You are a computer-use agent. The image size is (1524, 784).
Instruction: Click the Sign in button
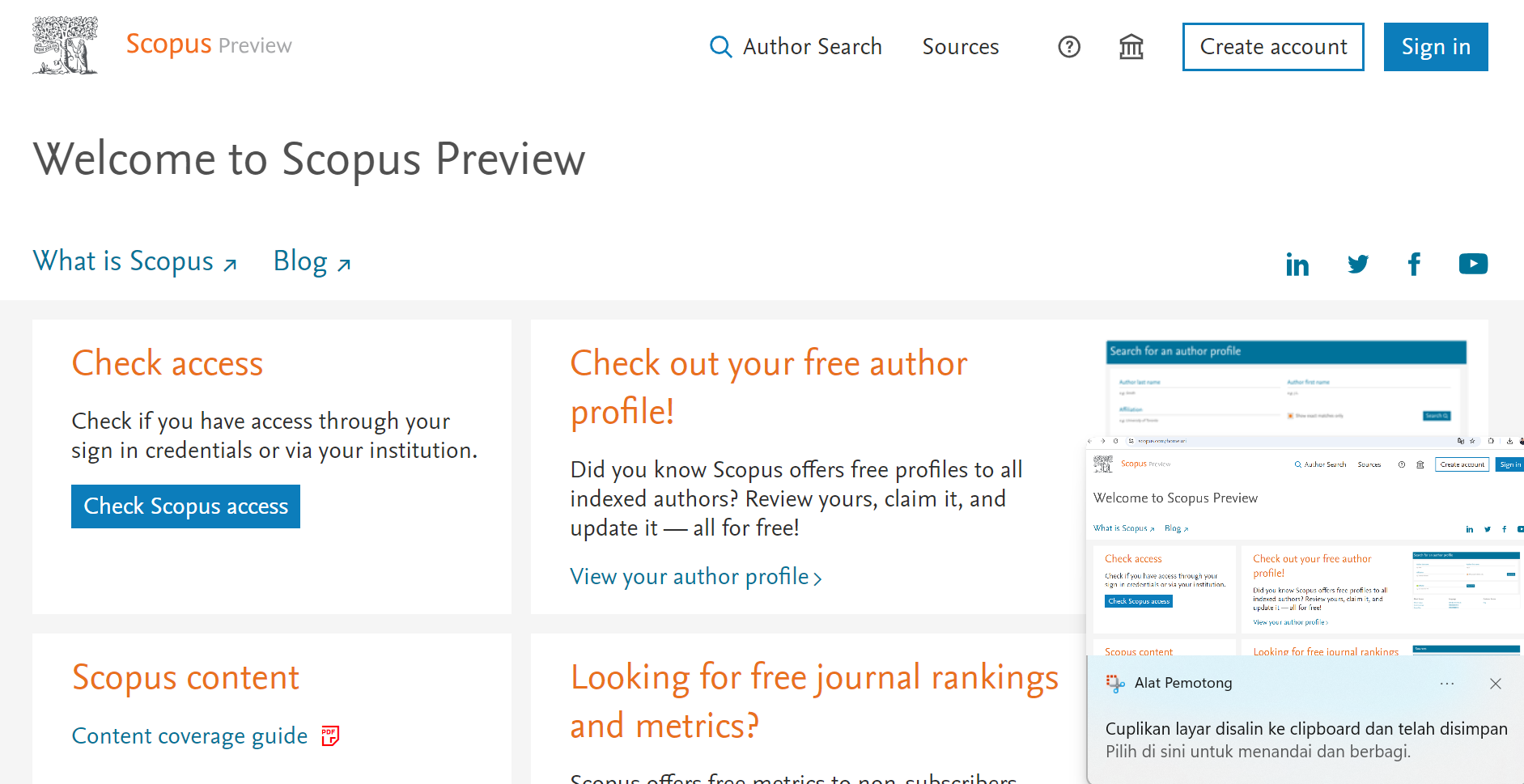click(1435, 47)
